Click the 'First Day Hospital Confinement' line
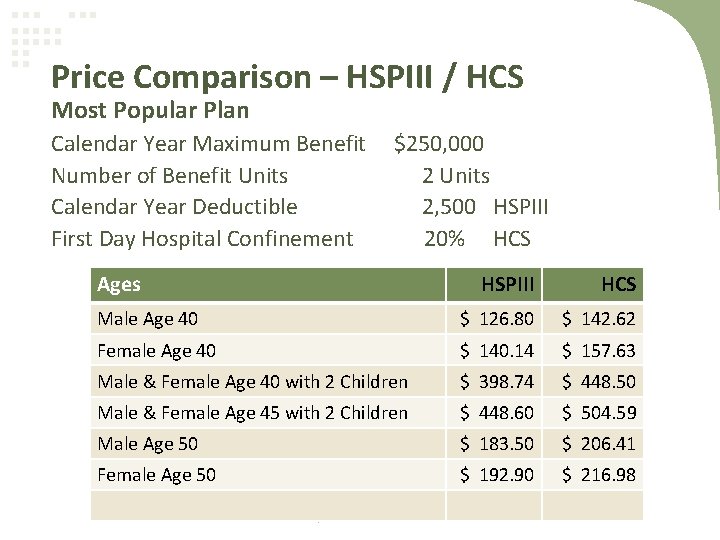Screen dimensions: 720x540 [x=203, y=238]
